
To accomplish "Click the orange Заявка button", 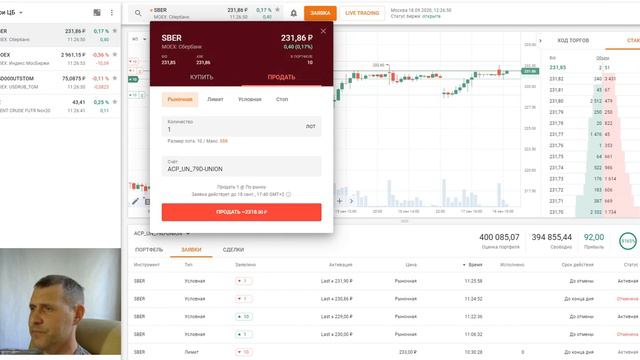I will tap(320, 13).
